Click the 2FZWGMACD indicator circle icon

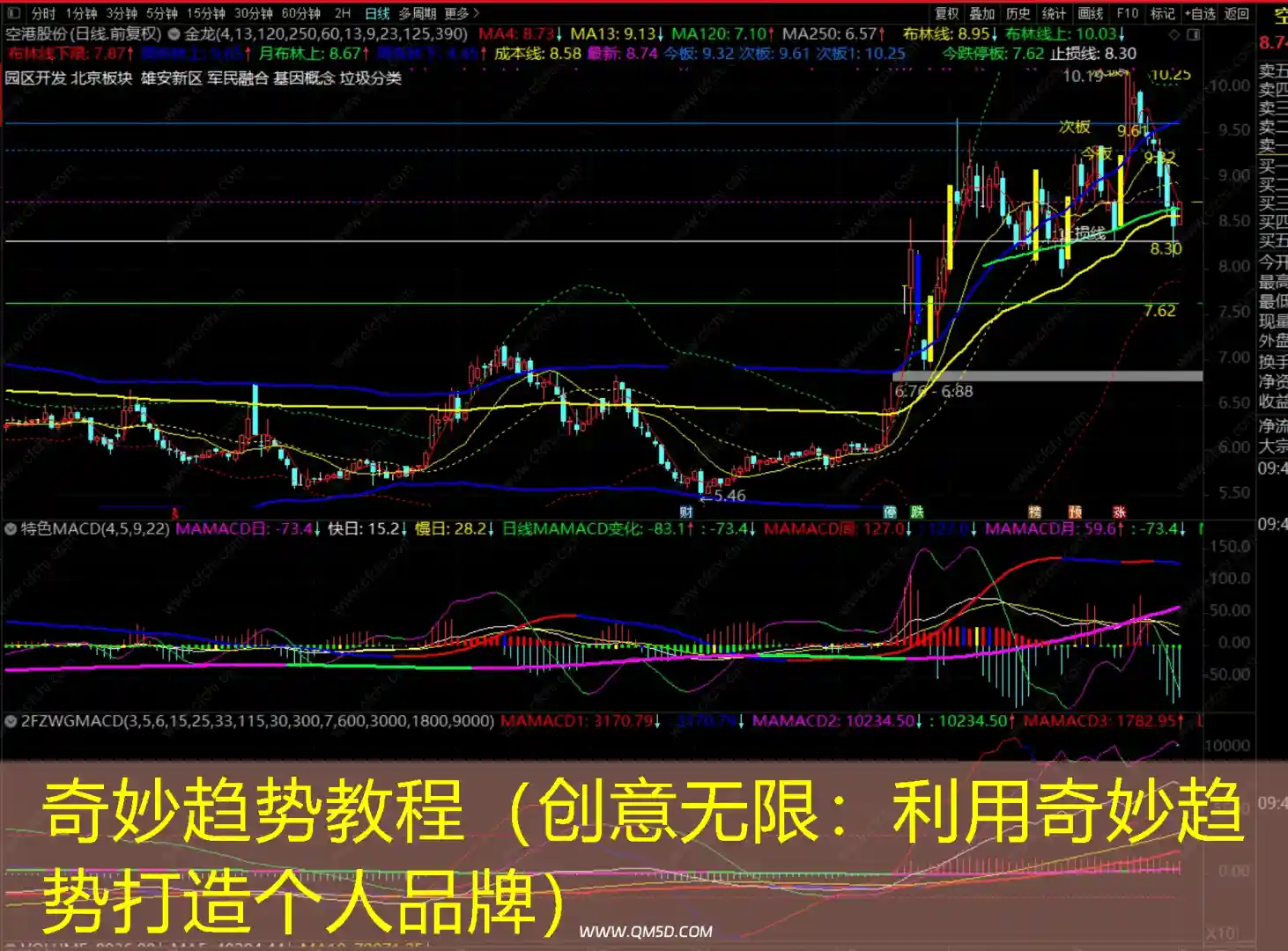[x=11, y=720]
